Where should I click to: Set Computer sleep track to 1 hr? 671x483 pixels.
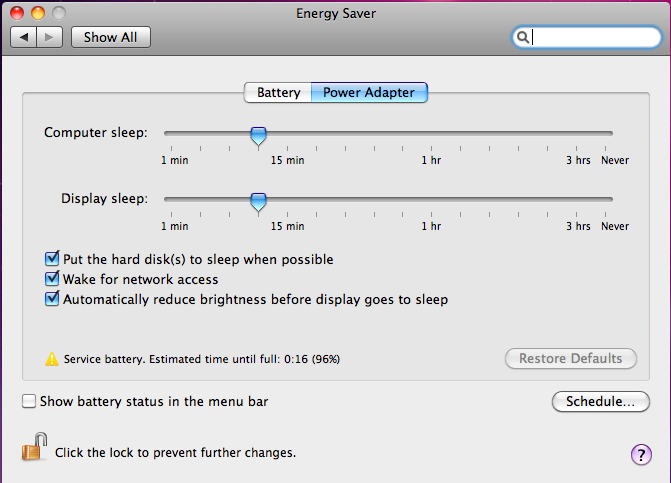click(x=431, y=133)
